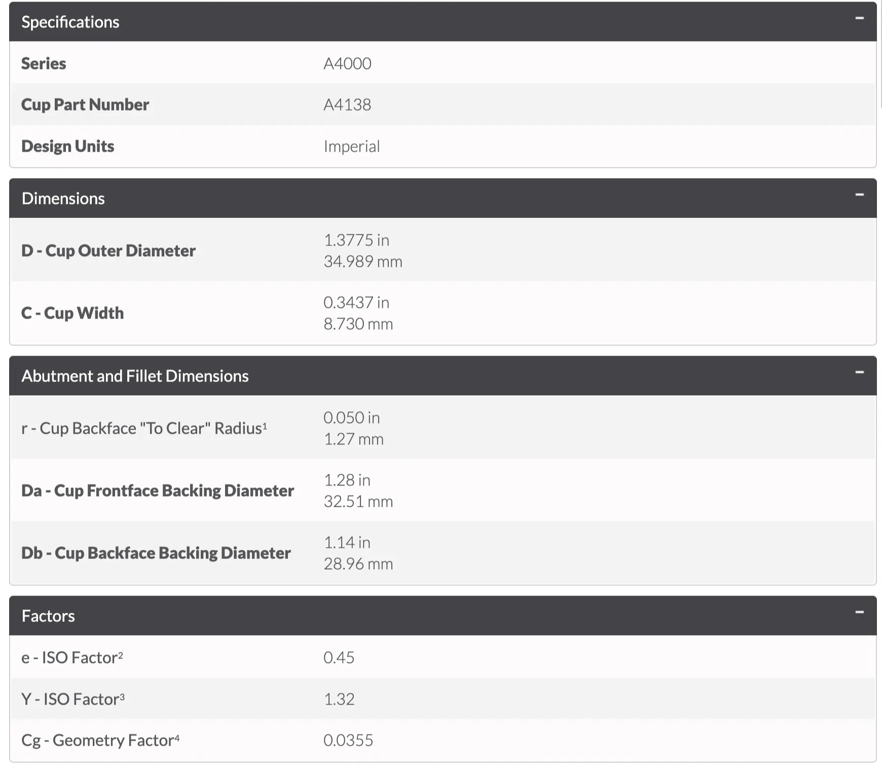Image resolution: width=882 pixels, height=768 pixels.
Task: Click the D - Cup Outer Diameter label
Action: click(108, 251)
